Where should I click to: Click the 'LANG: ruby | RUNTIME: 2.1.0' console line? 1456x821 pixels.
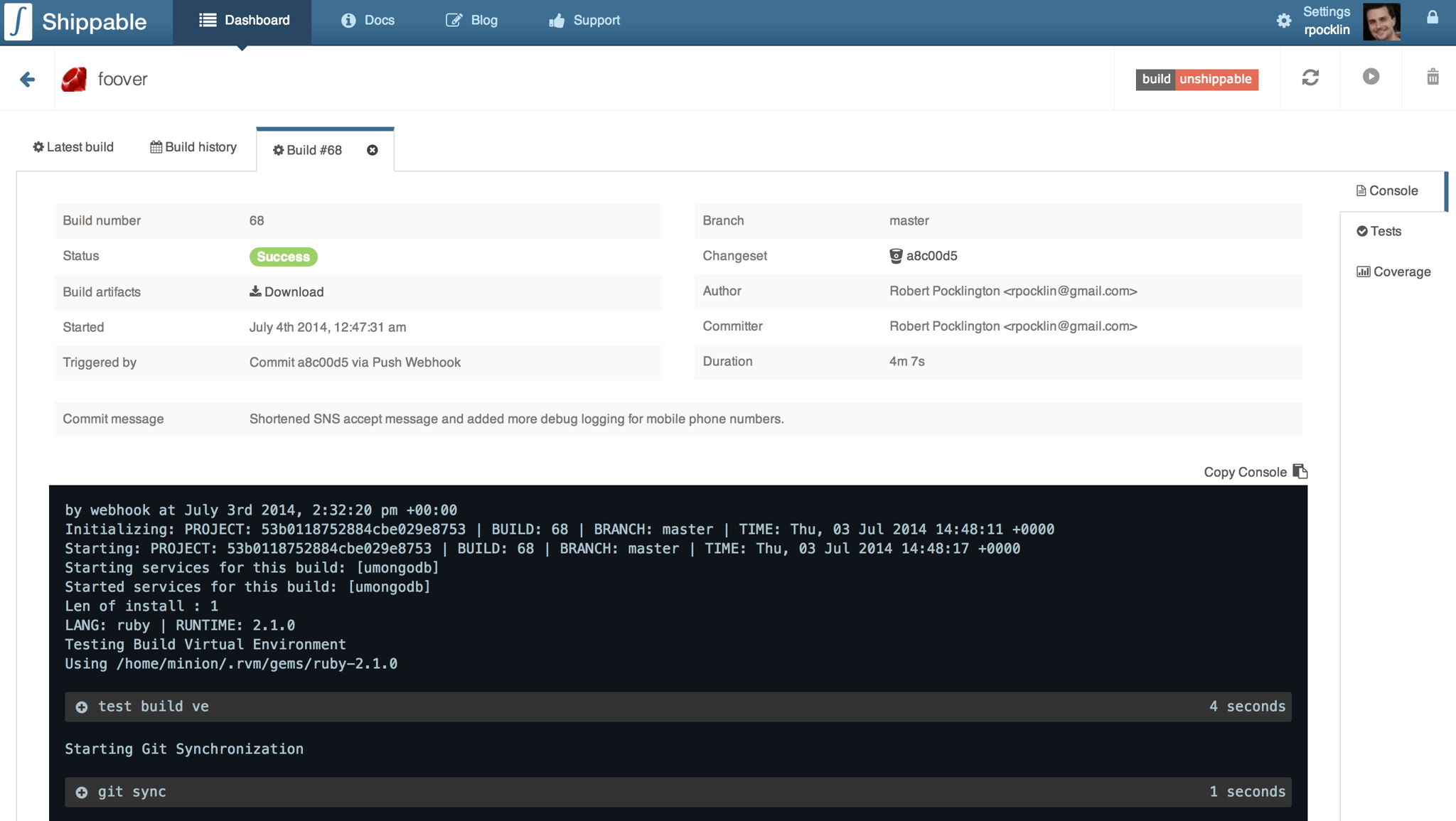[180, 626]
